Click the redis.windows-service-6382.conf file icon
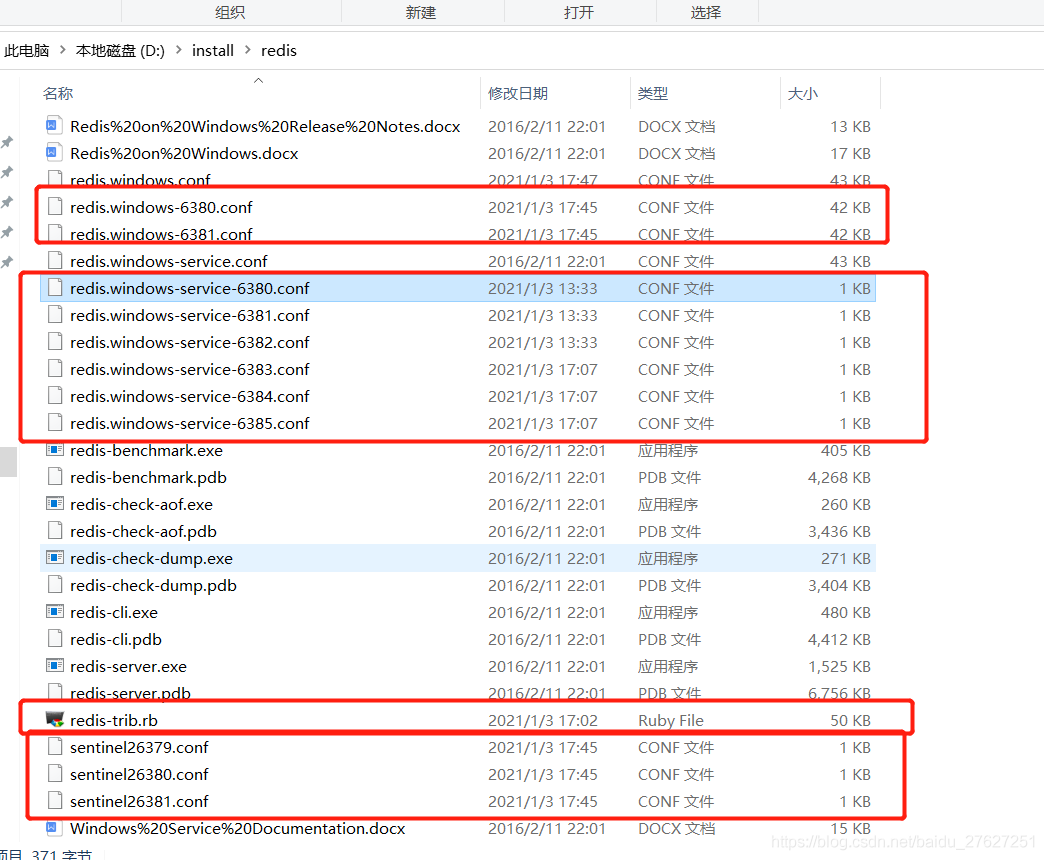 pyautogui.click(x=55, y=341)
